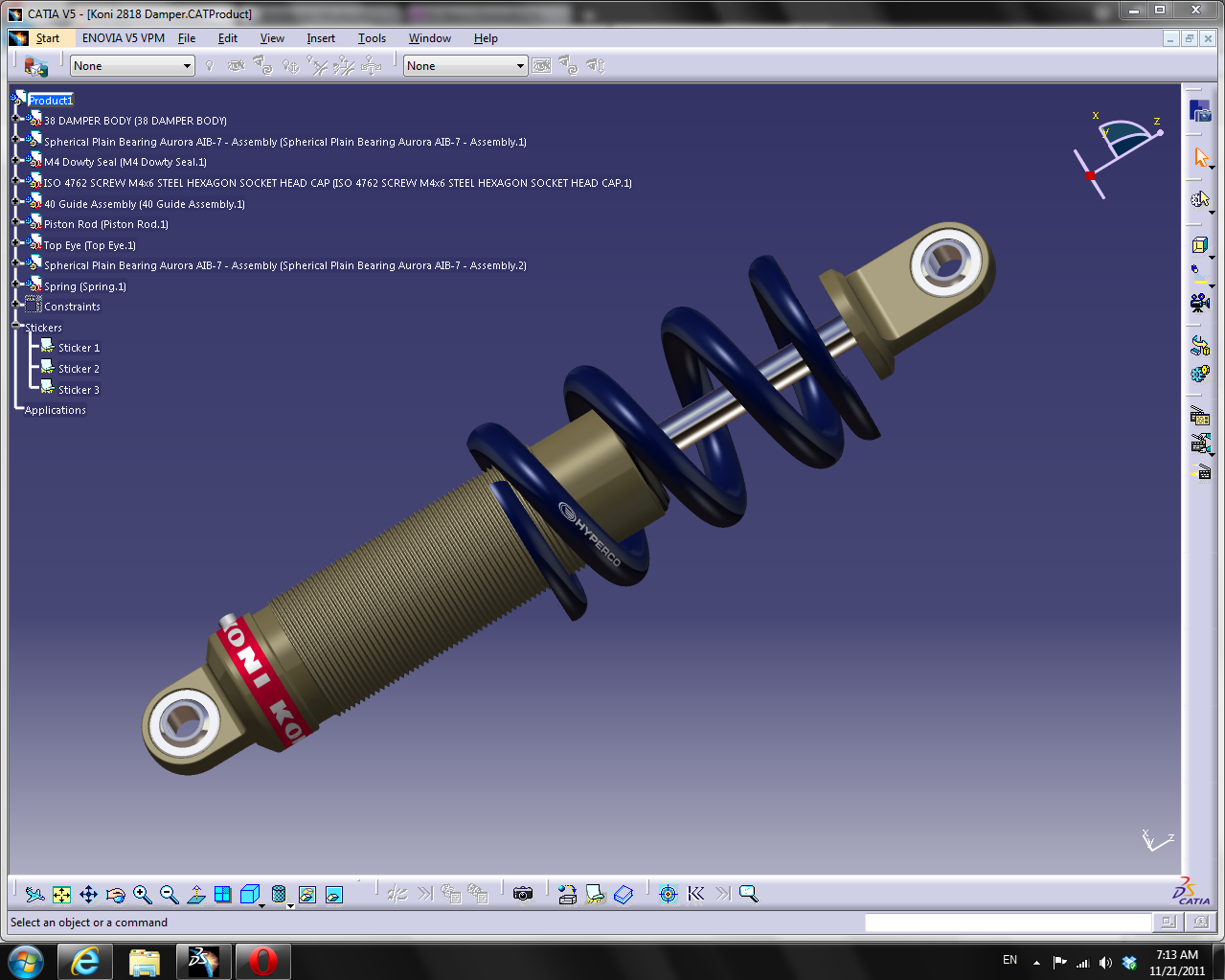Click the Create Shooting clapperboard icon
Screen dimensions: 1225x980
click(x=1199, y=416)
